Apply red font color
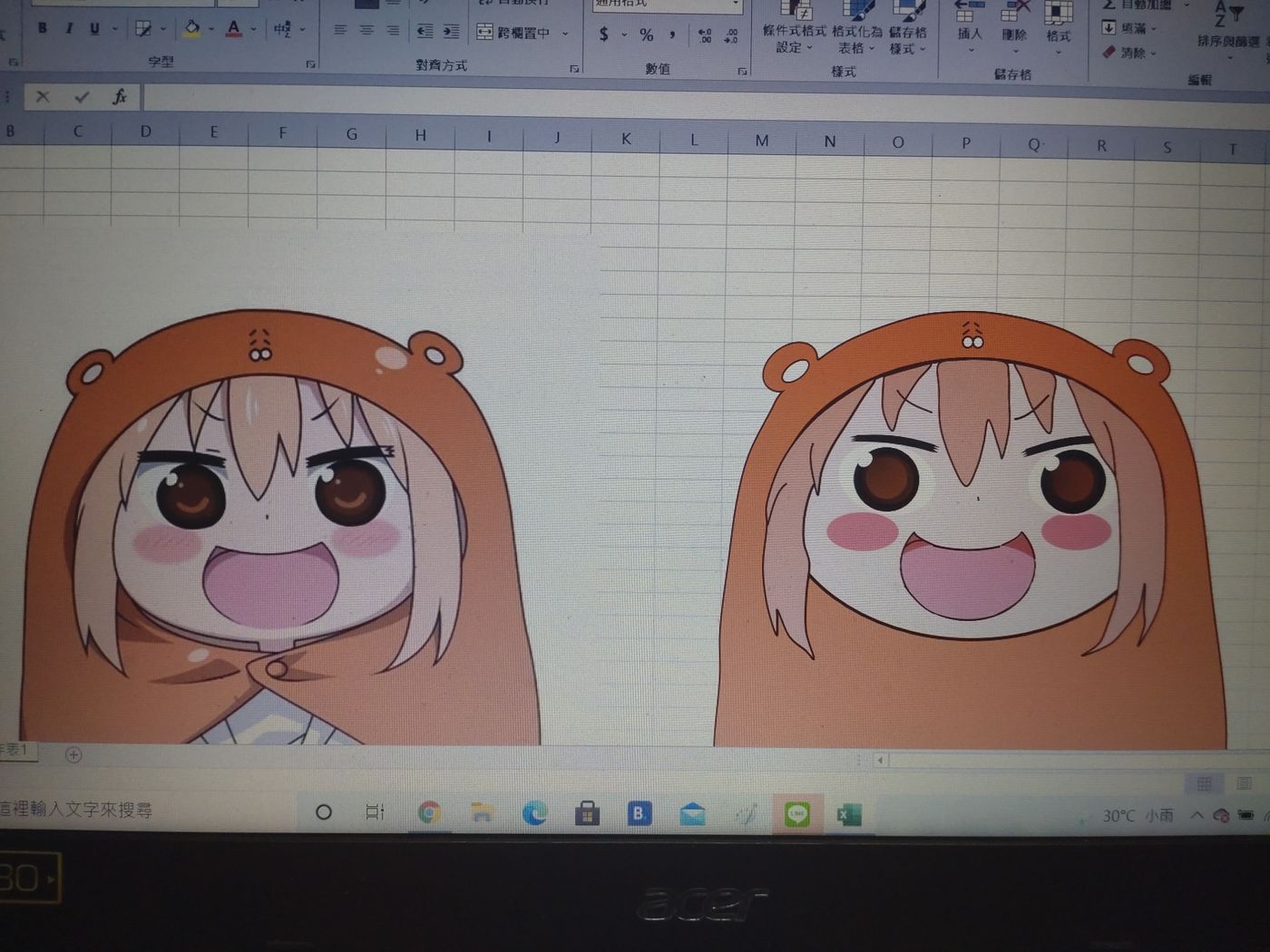This screenshot has width=1270, height=952. [x=234, y=29]
